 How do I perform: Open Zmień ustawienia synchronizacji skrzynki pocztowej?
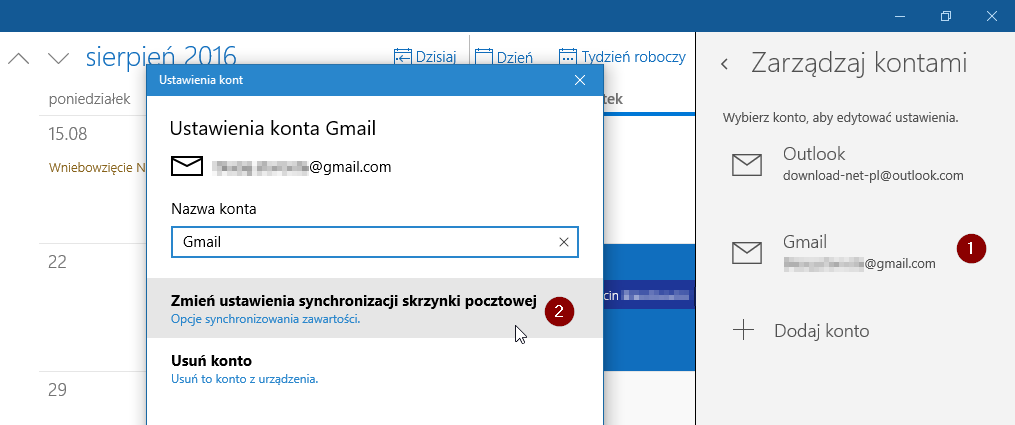tap(375, 308)
